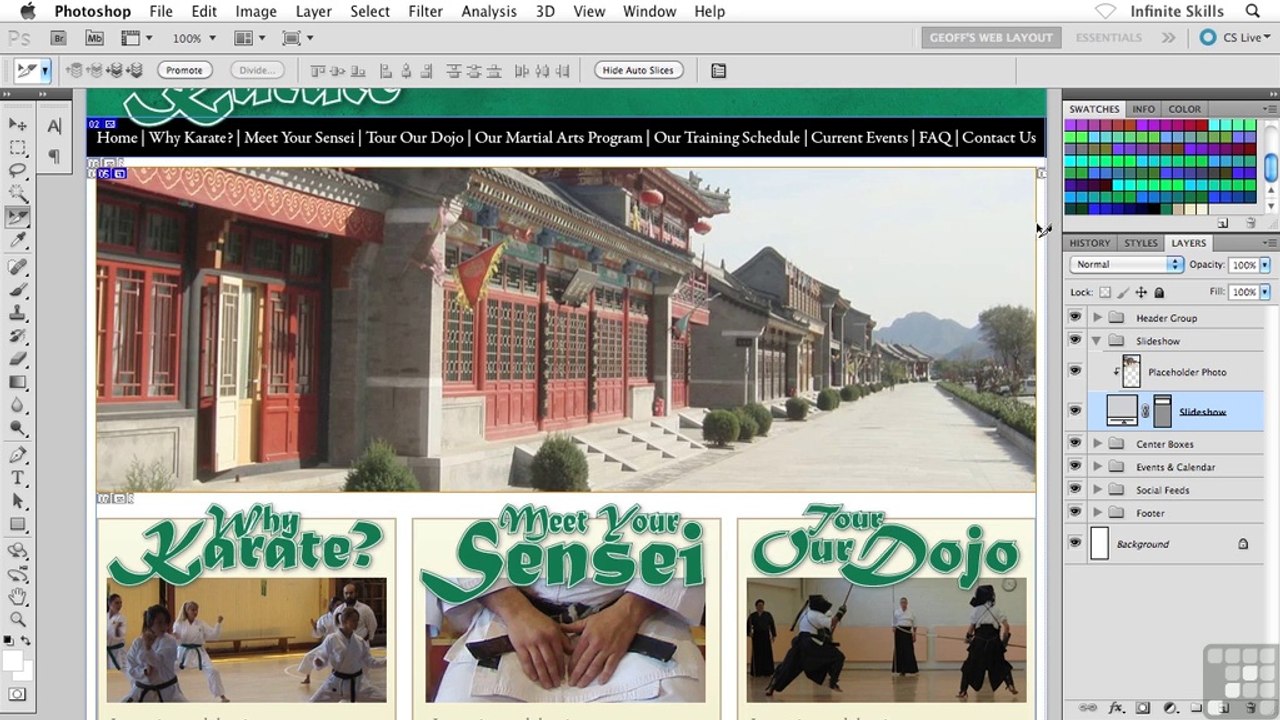Select the Pen tool
The width and height of the screenshot is (1280, 720).
[x=18, y=455]
